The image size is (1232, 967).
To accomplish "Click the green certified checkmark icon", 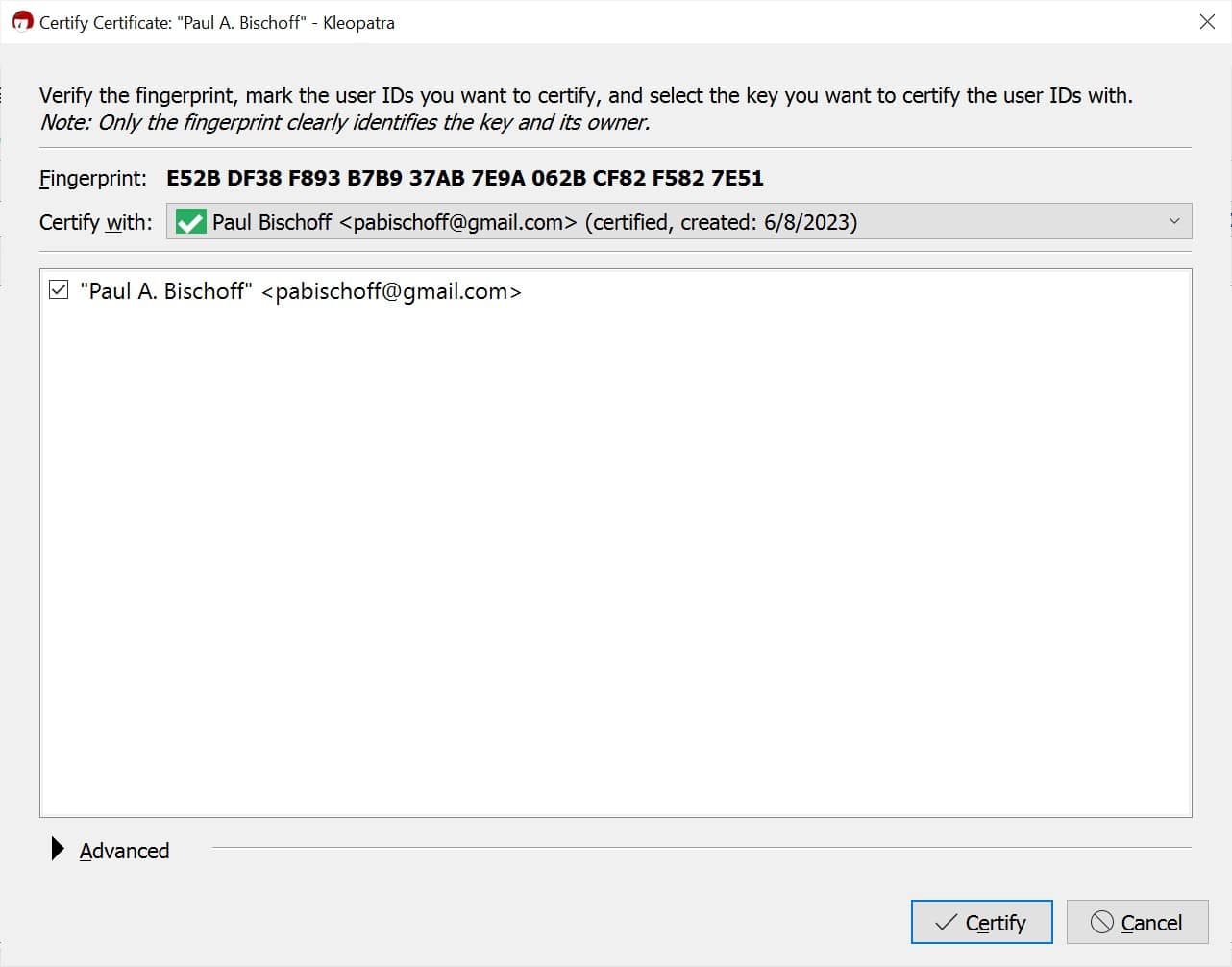I will pos(190,222).
